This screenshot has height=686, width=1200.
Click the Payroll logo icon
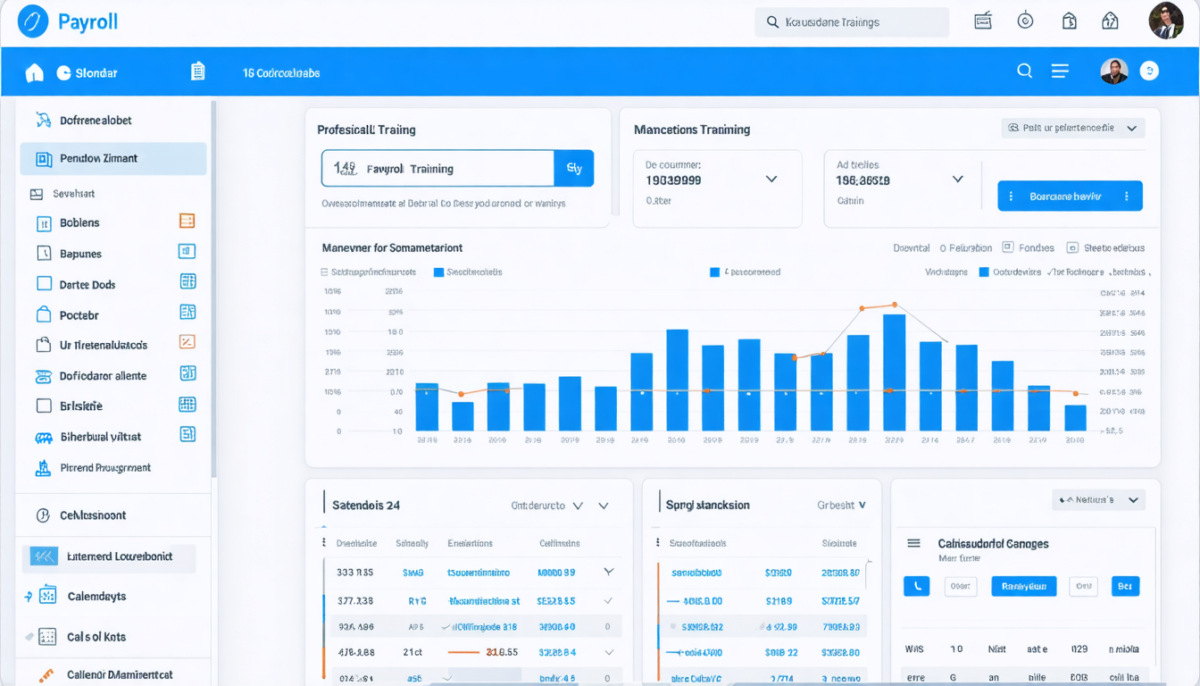point(33,21)
